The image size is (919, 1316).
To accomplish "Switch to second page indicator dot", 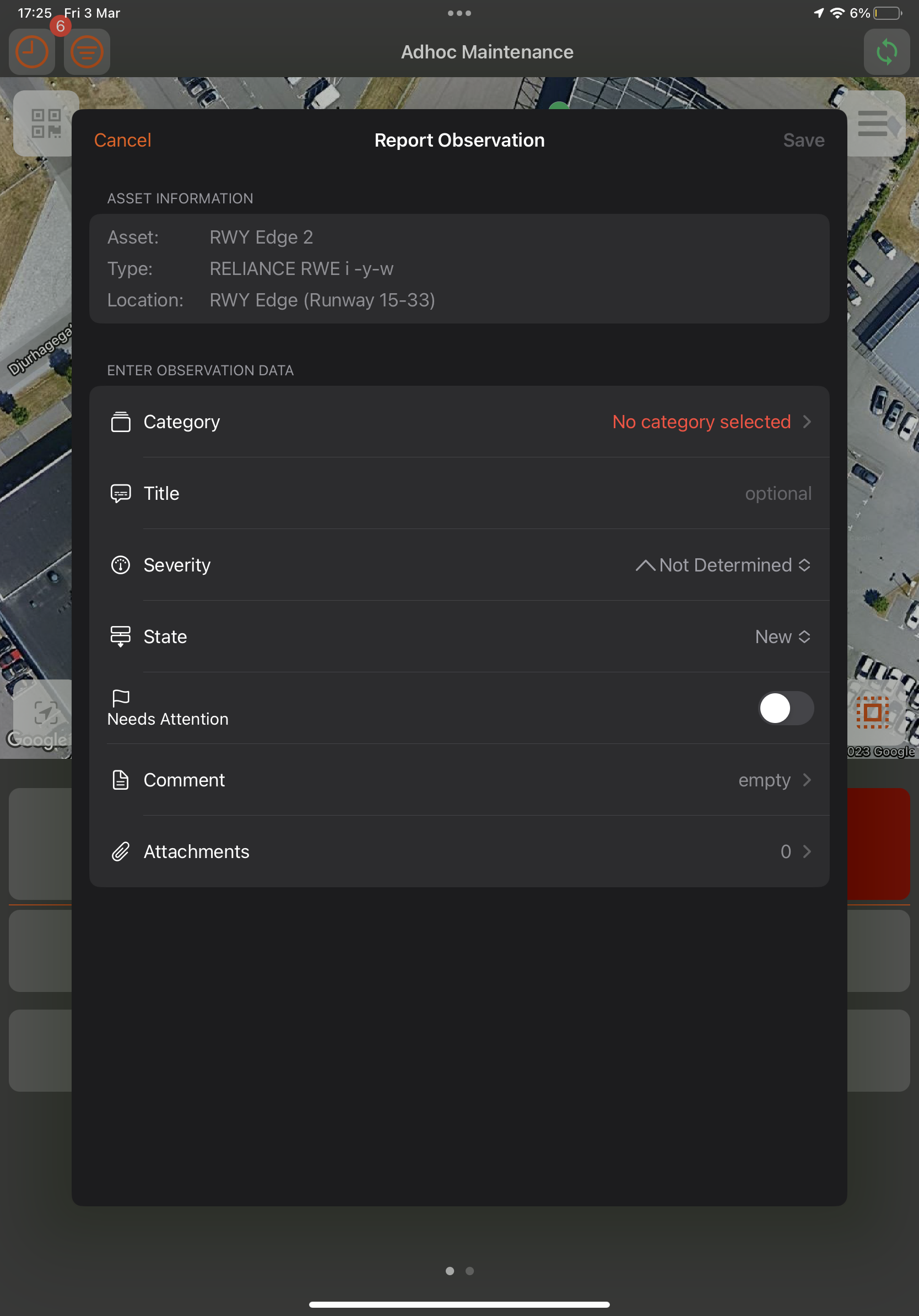I will click(x=469, y=1271).
